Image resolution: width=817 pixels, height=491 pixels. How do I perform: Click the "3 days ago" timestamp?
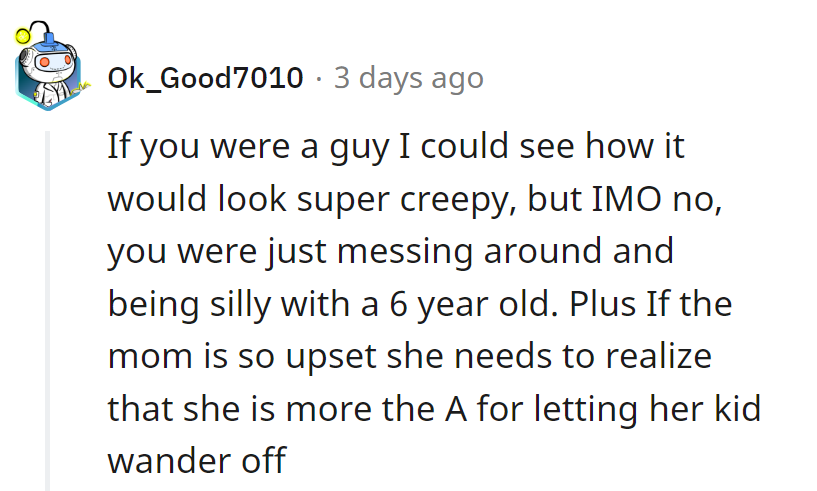pos(408,78)
